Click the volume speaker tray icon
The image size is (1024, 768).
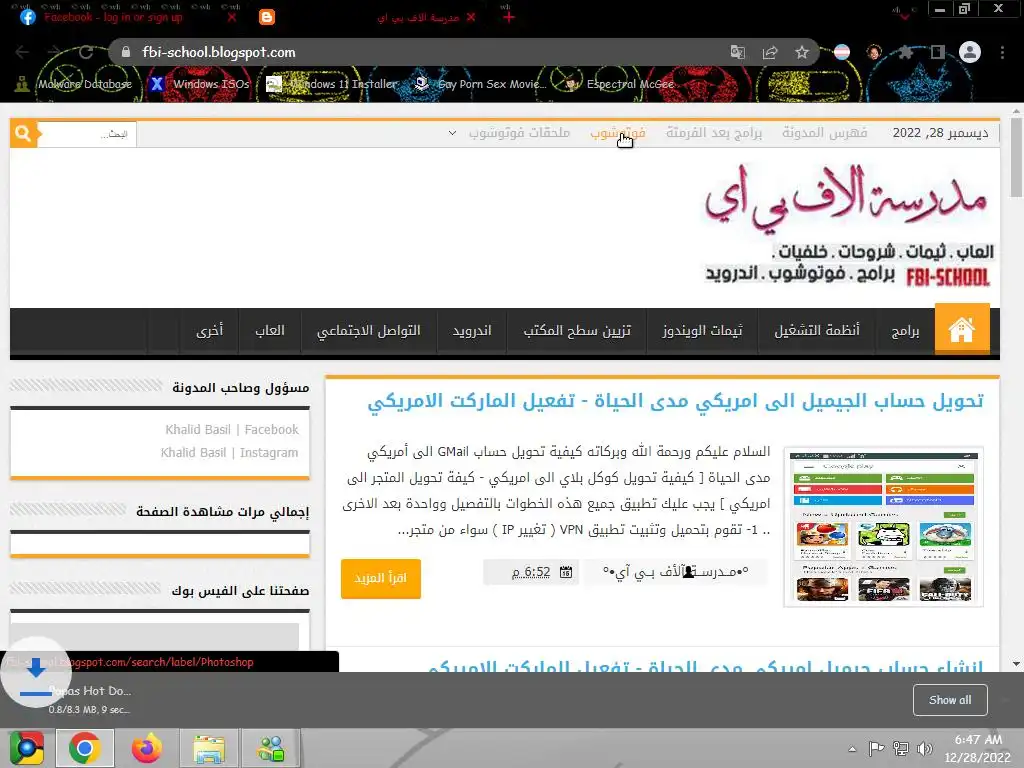[925, 748]
